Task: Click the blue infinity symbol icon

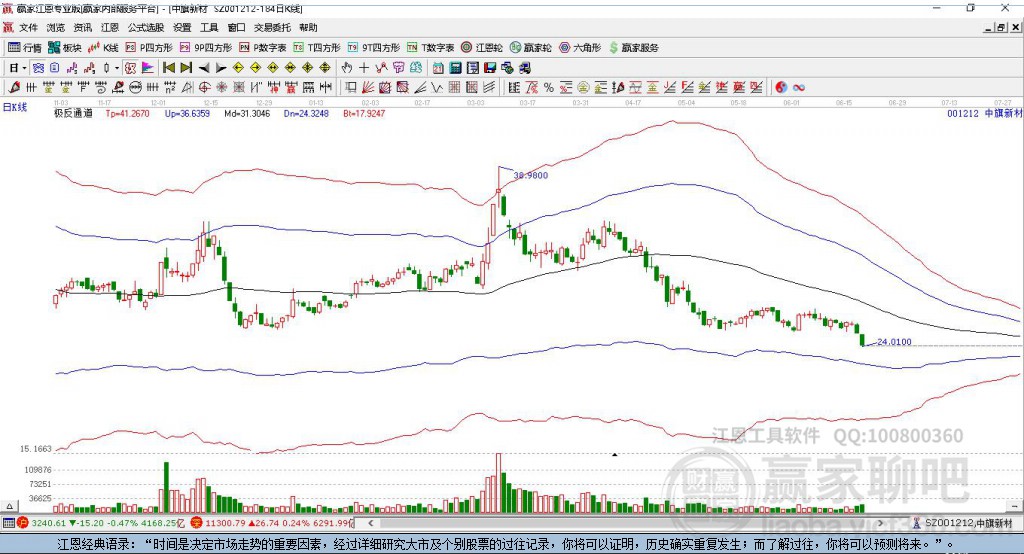Action: tap(799, 88)
